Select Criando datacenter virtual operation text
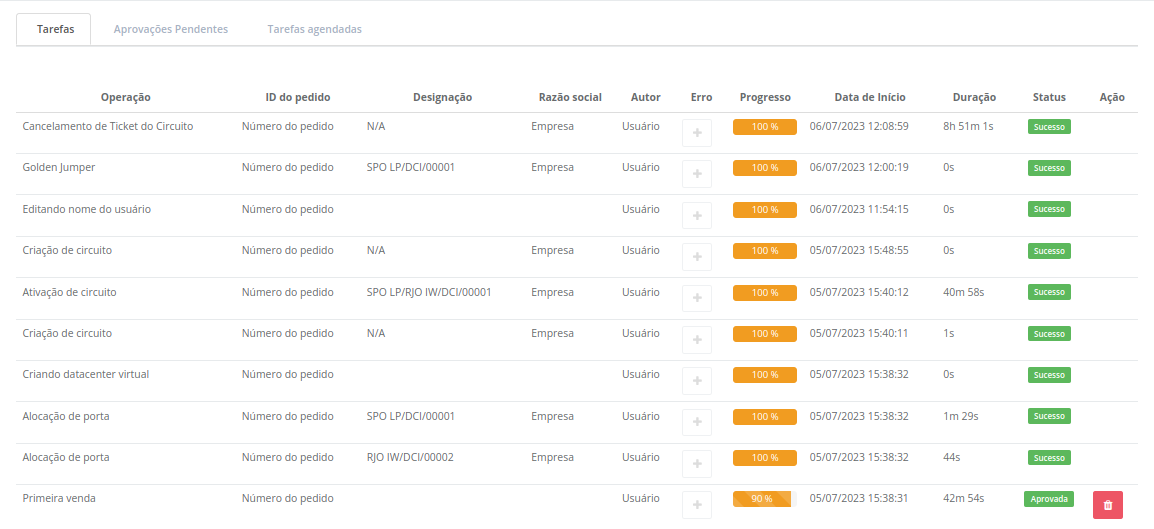 pos(86,374)
